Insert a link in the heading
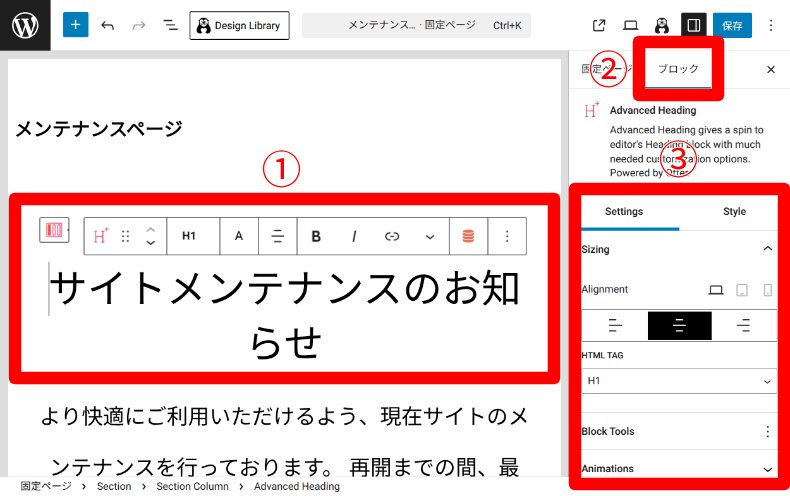Viewport: 790px width, 496px height. (x=392, y=236)
